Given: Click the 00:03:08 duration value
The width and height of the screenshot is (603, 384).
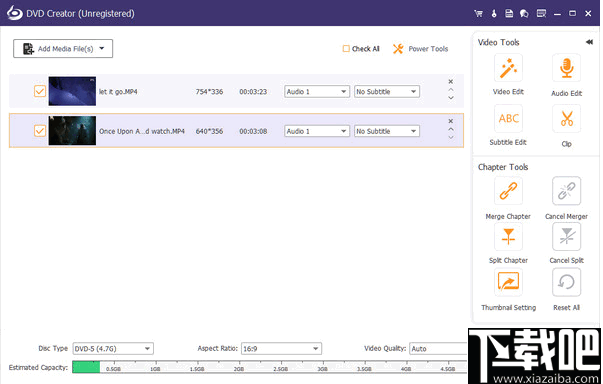Looking at the screenshot, I should [x=253, y=131].
